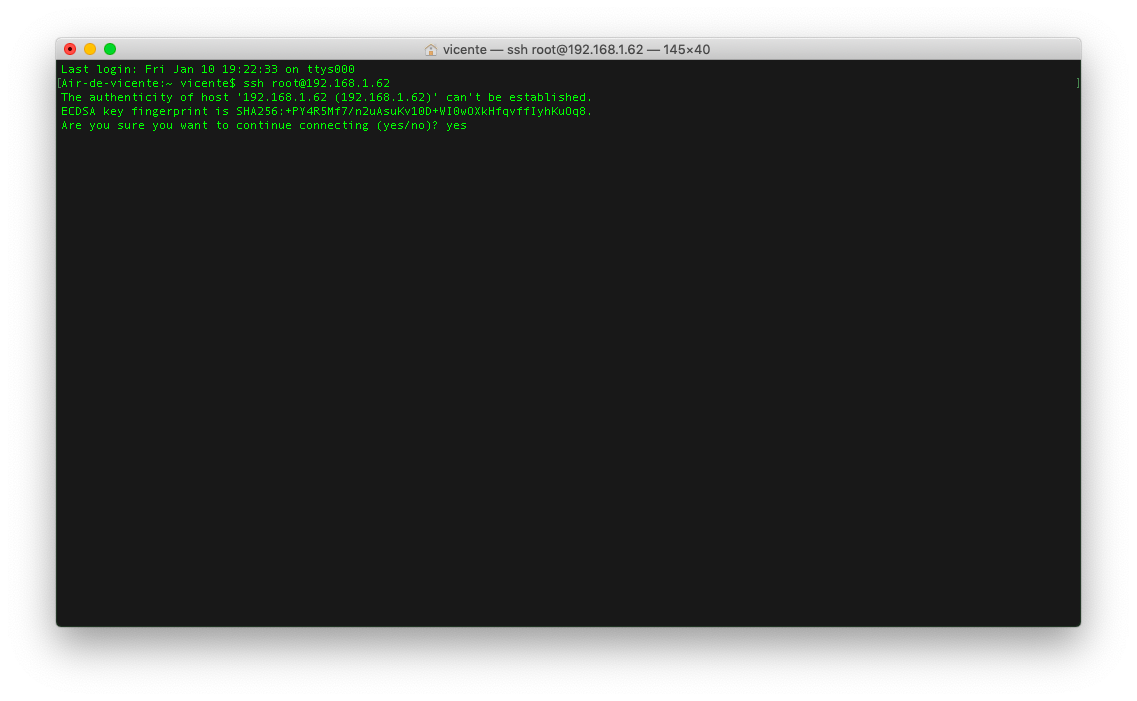The image size is (1137, 701).
Task: Close the Terminal window with red button
Action: pos(70,49)
